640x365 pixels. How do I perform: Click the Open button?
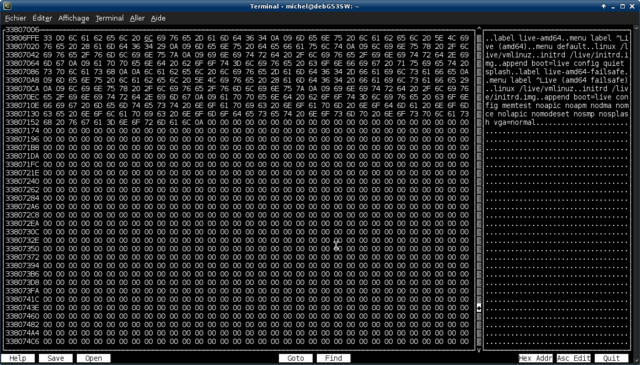point(93,358)
